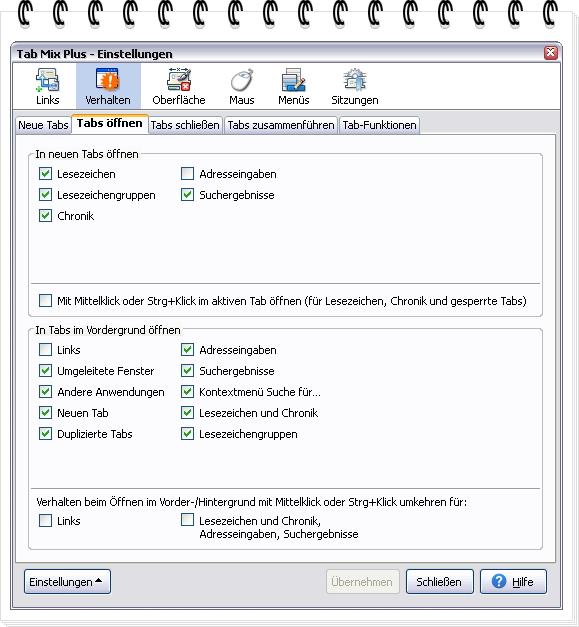579x627 pixels.
Task: Uncheck Adresseingaben in foreground tabs section
Action: pos(187,349)
